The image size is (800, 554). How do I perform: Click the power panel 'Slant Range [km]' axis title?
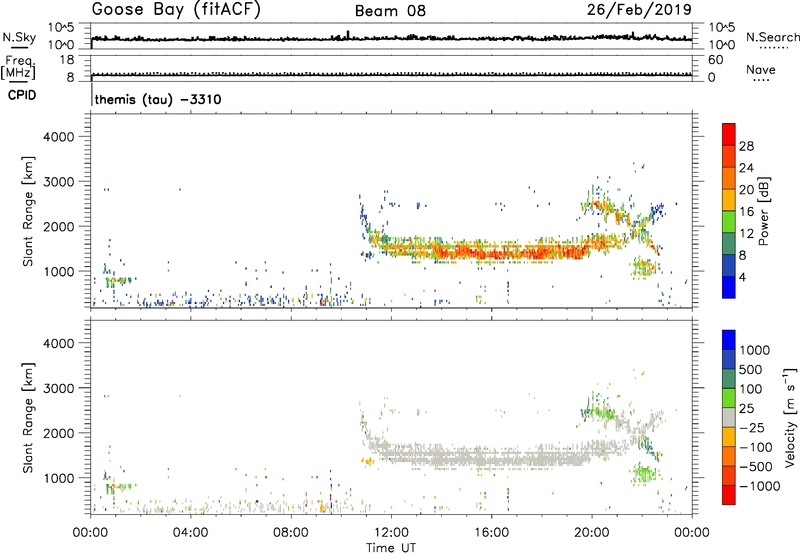tap(28, 211)
